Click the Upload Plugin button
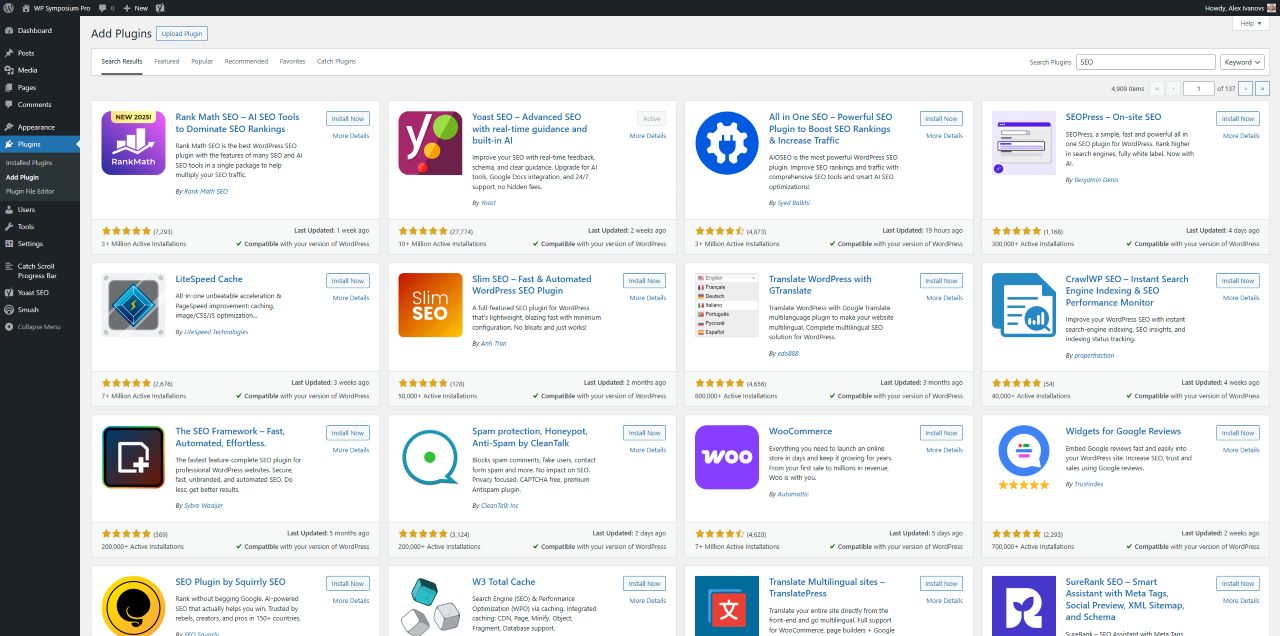The width and height of the screenshot is (1280, 636). click(x=182, y=33)
